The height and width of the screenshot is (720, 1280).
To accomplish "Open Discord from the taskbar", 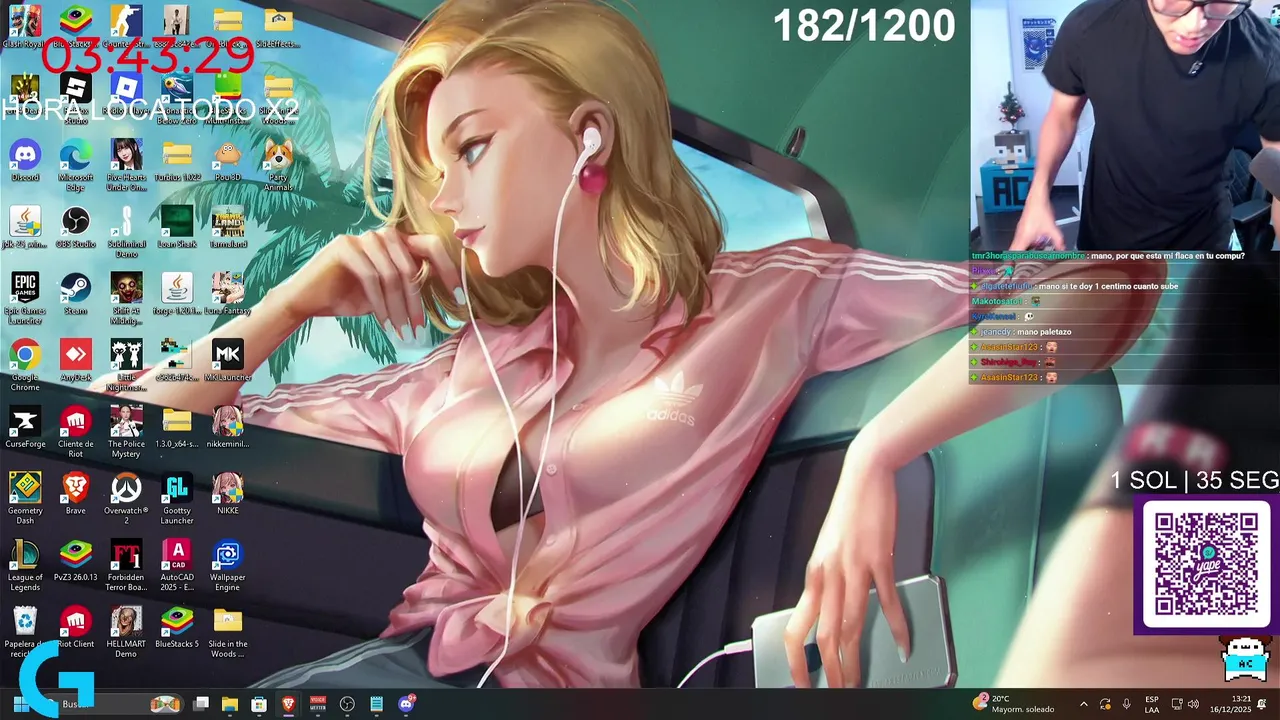I will [406, 704].
